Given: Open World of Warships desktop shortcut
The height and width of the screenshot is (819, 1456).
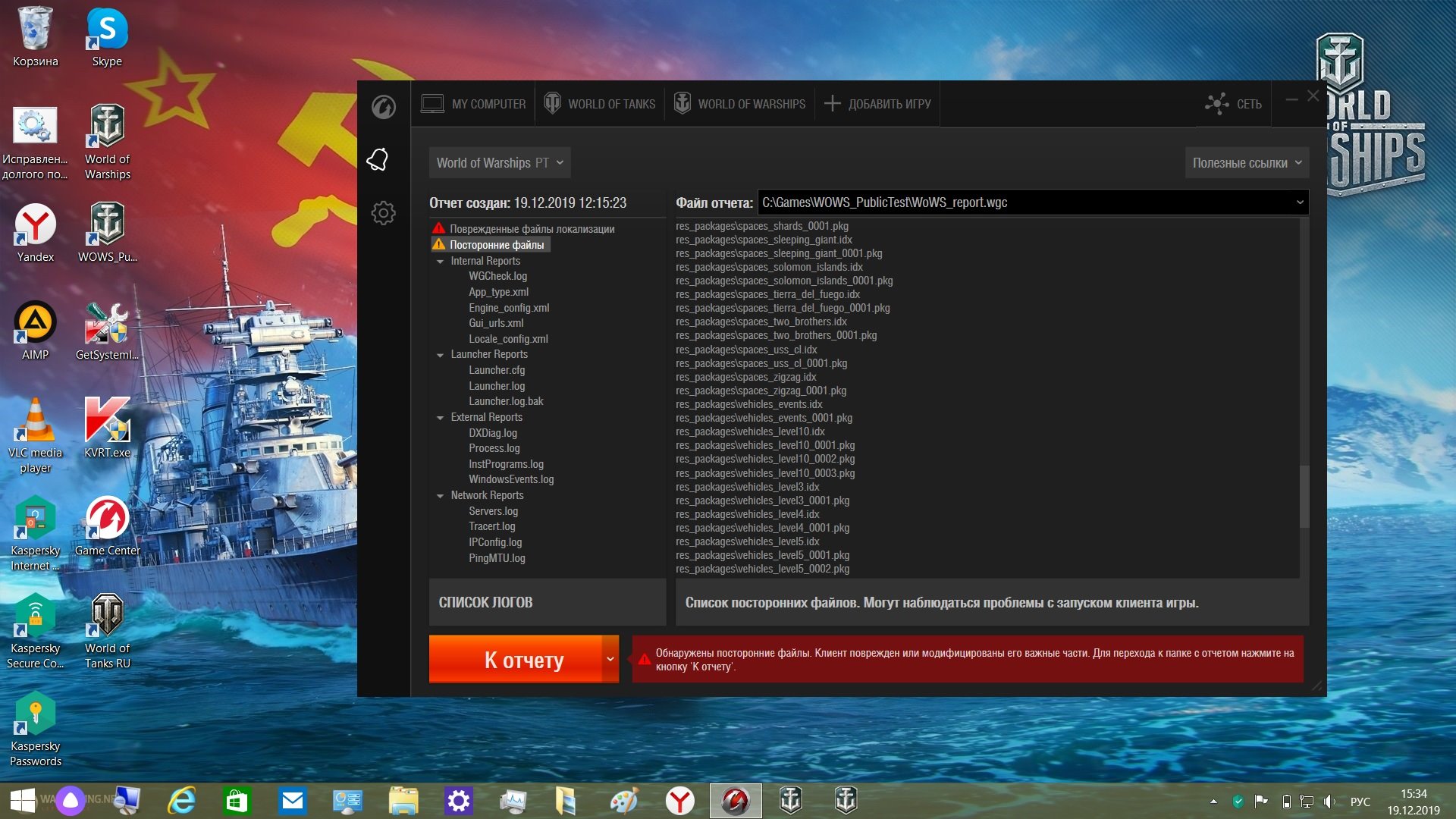Looking at the screenshot, I should pyautogui.click(x=107, y=143).
